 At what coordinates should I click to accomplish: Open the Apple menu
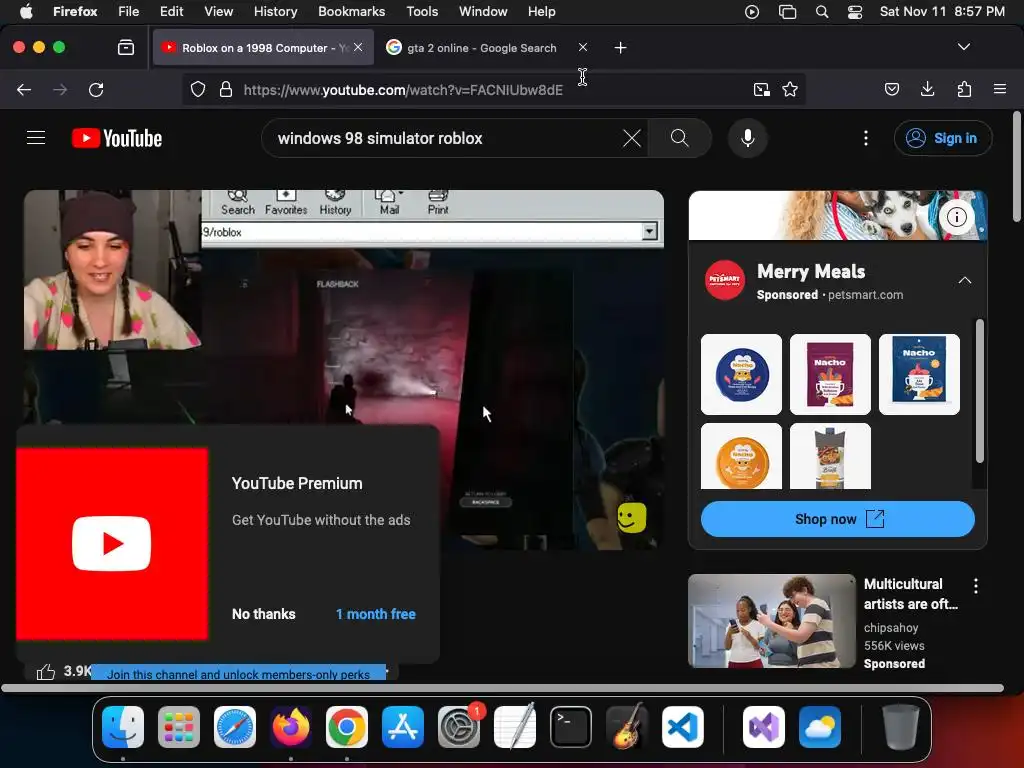26,11
